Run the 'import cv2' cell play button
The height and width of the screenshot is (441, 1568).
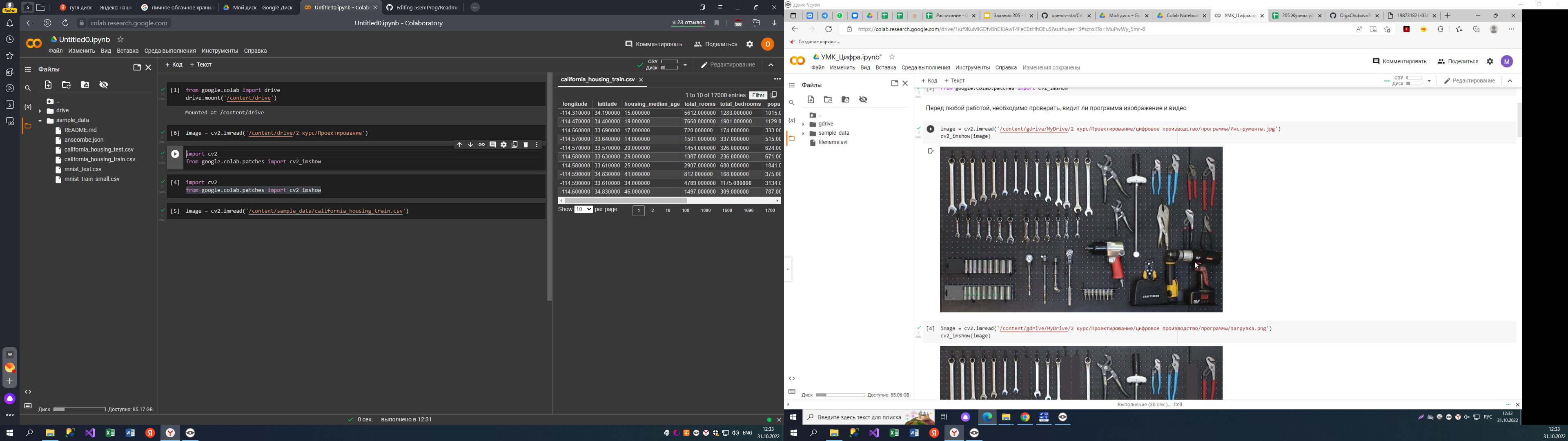tap(175, 155)
